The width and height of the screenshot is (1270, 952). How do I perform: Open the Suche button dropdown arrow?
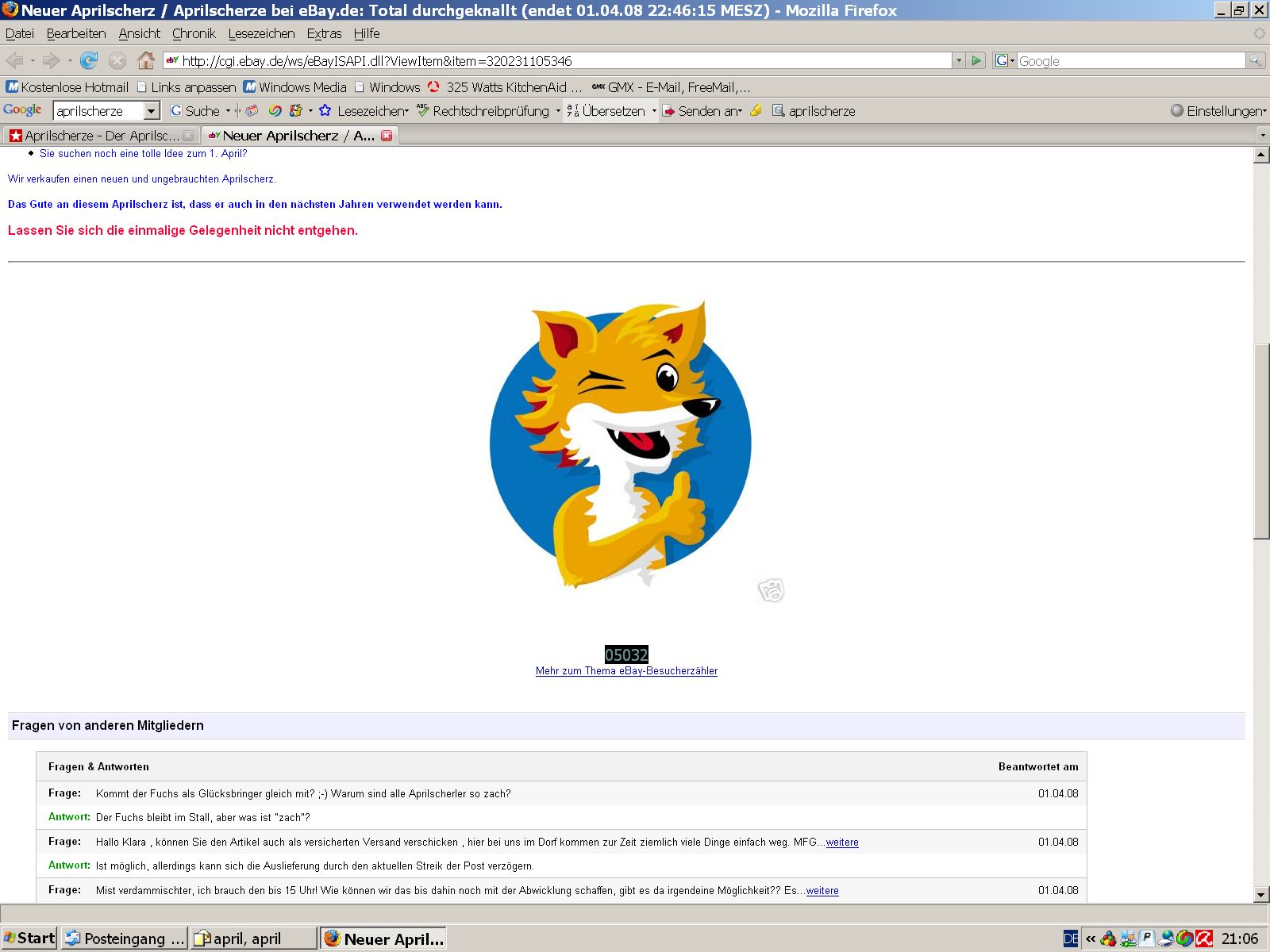[x=228, y=111]
